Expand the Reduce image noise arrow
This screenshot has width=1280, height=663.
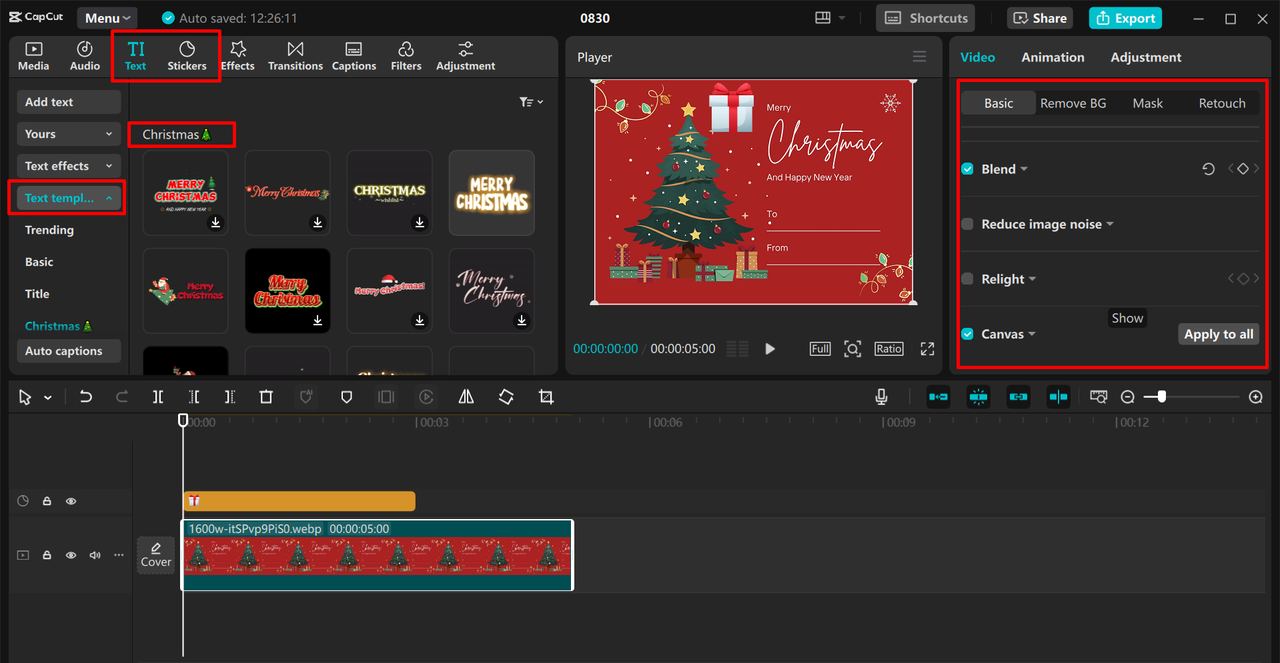(x=1110, y=224)
